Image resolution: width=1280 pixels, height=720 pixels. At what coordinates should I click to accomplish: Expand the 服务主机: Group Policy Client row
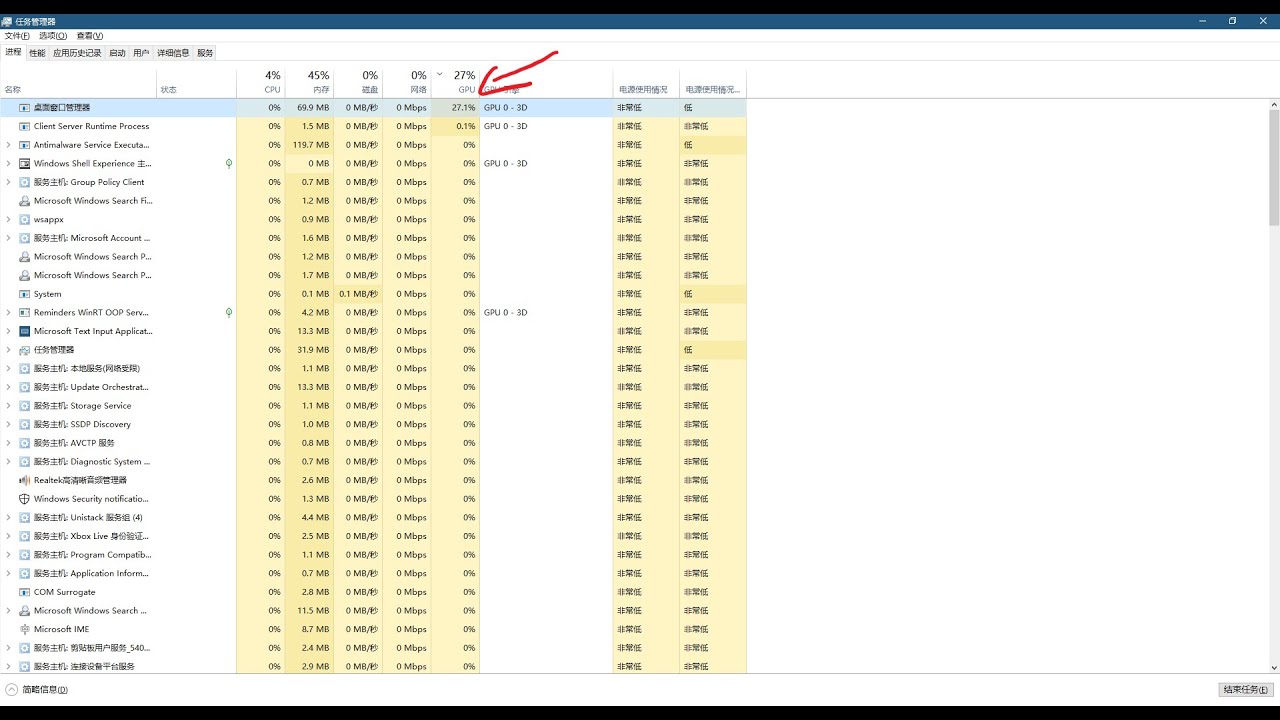[x=8, y=182]
